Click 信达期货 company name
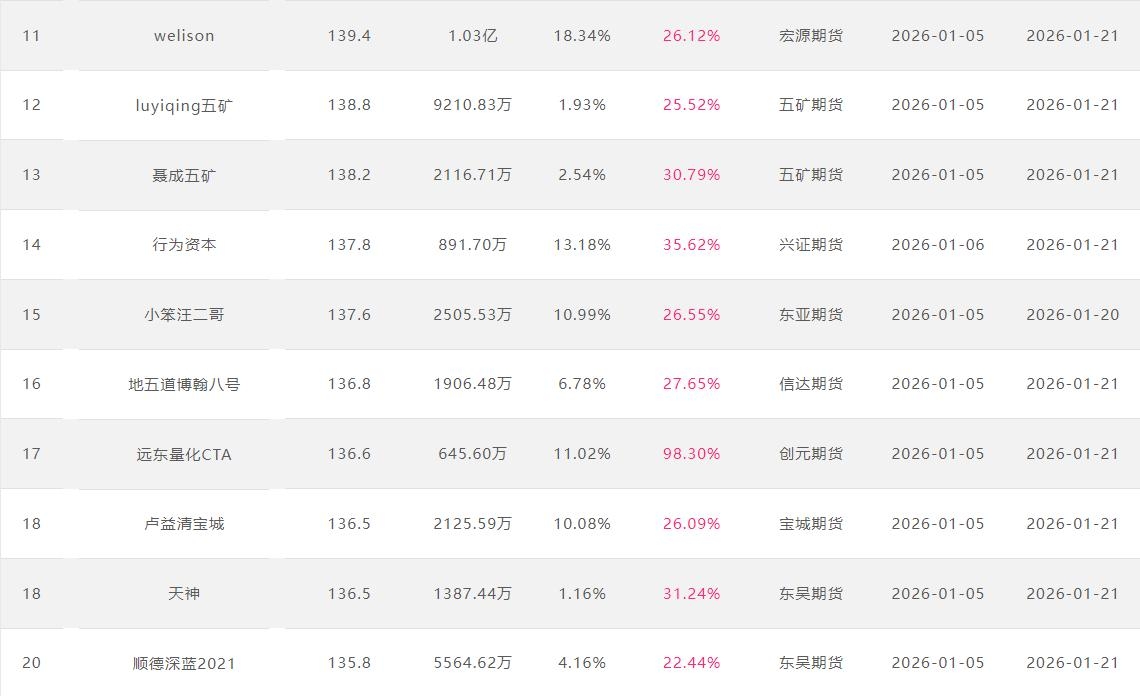1140x696 pixels. click(811, 384)
